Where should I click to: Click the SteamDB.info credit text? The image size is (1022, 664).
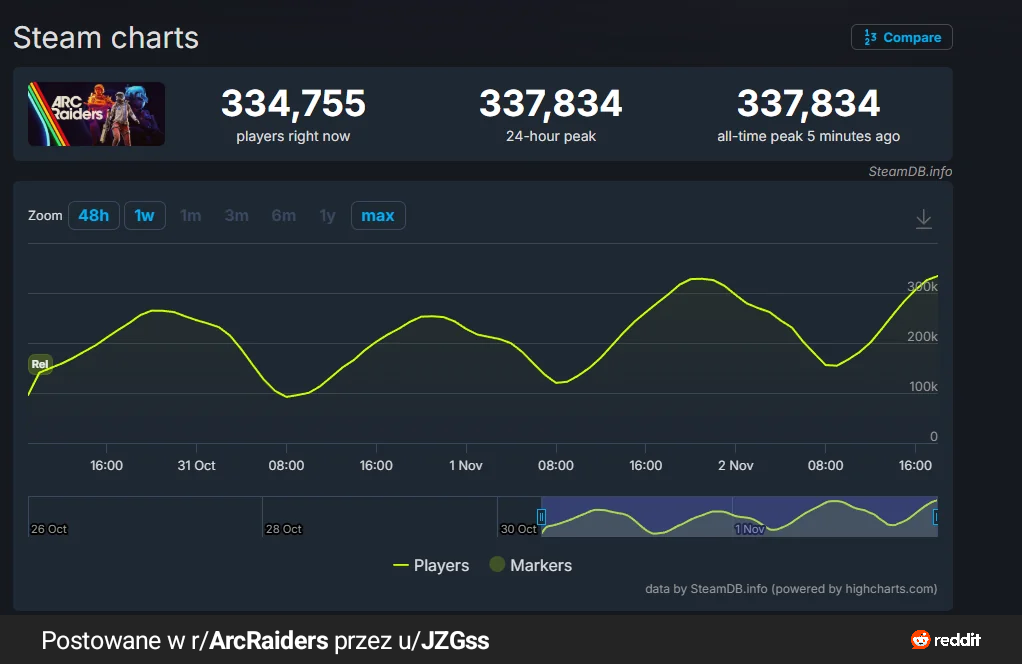[x=909, y=171]
